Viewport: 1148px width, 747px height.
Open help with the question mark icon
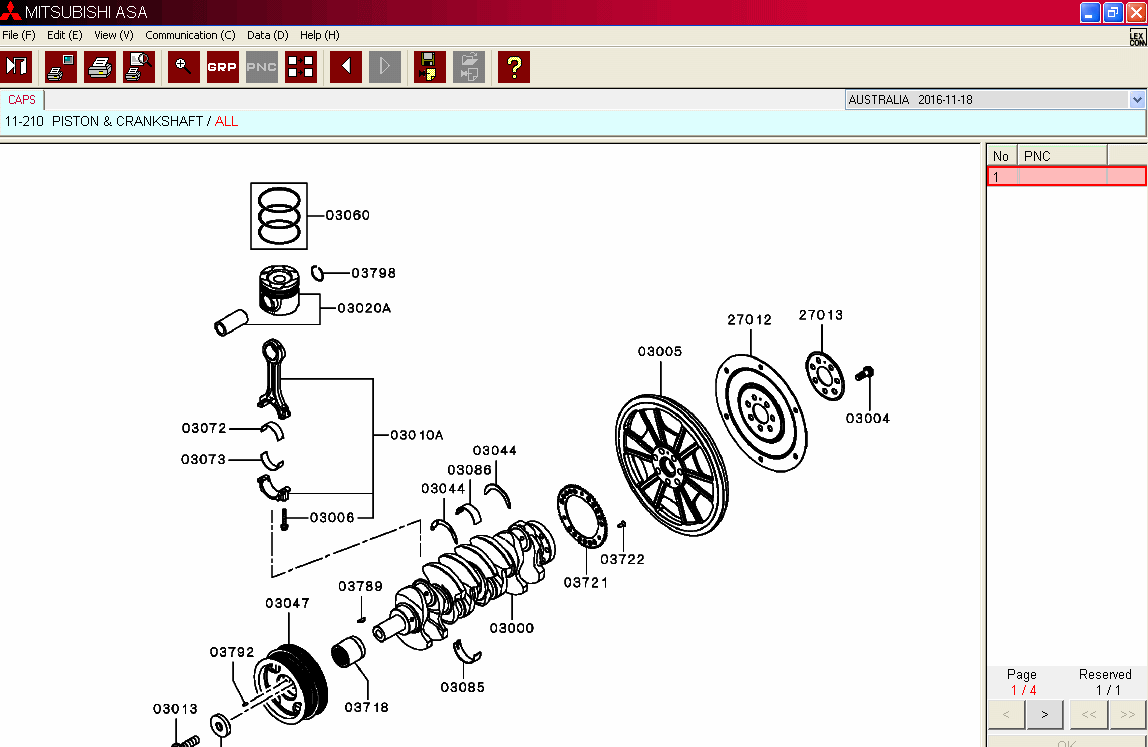[513, 67]
